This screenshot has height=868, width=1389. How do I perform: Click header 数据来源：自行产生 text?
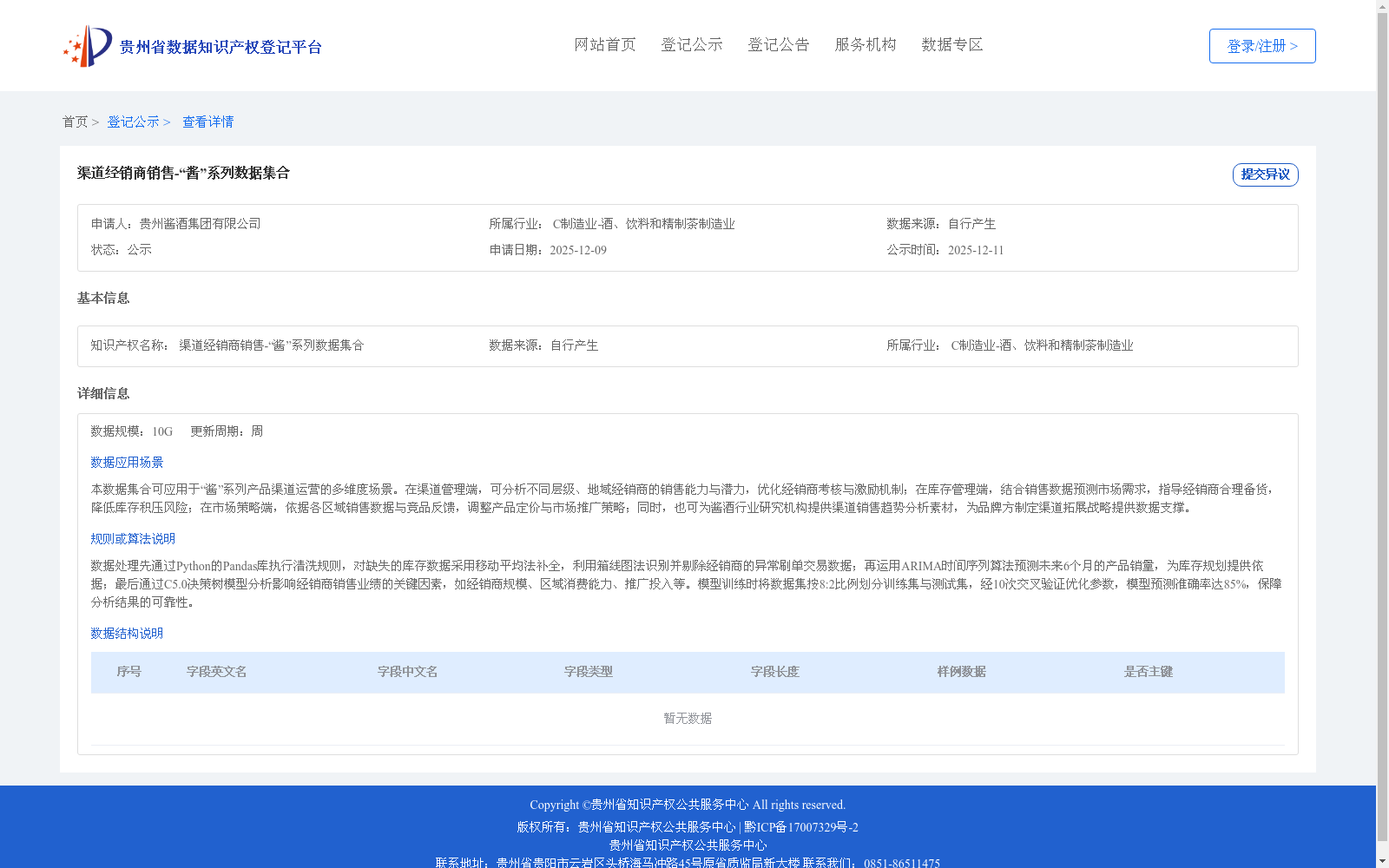coord(941,224)
